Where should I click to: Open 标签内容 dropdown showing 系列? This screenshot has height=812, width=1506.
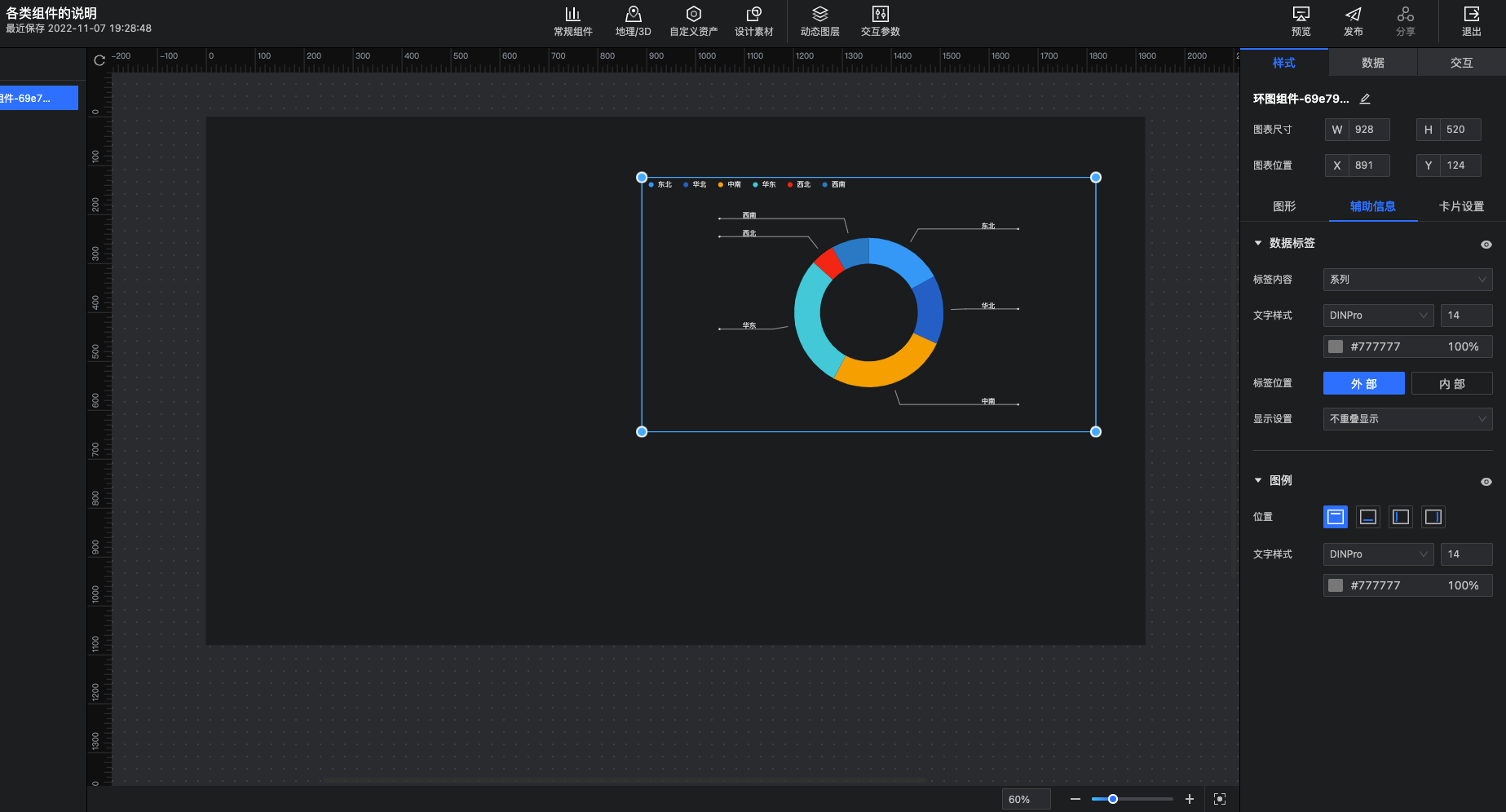click(1408, 280)
